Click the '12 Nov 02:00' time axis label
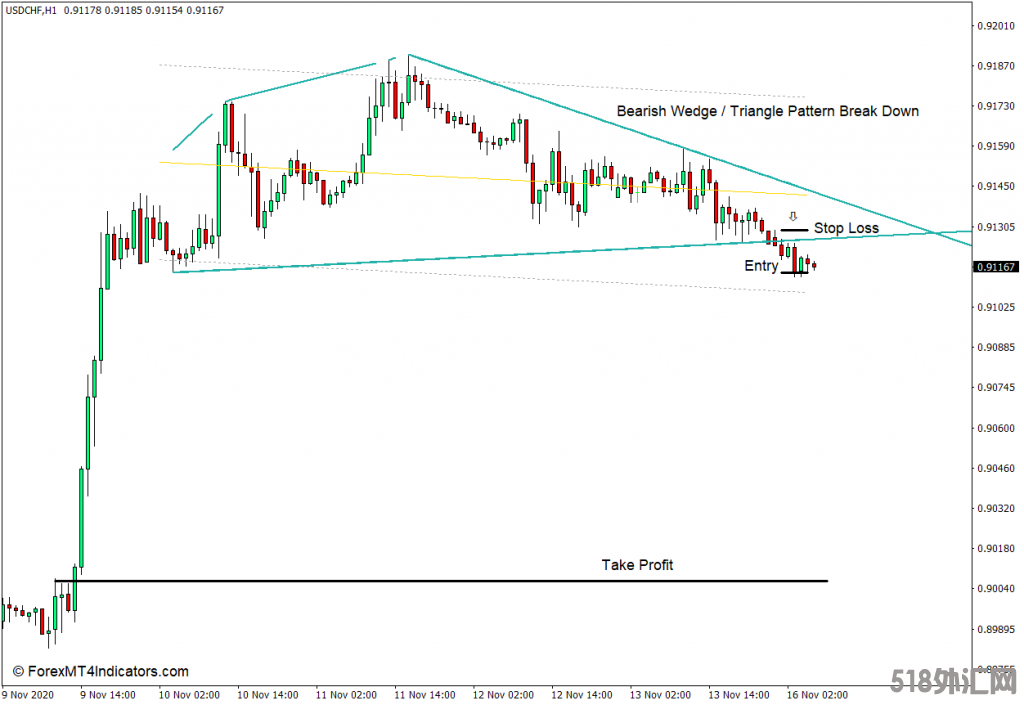This screenshot has width=1024, height=705. click(503, 695)
